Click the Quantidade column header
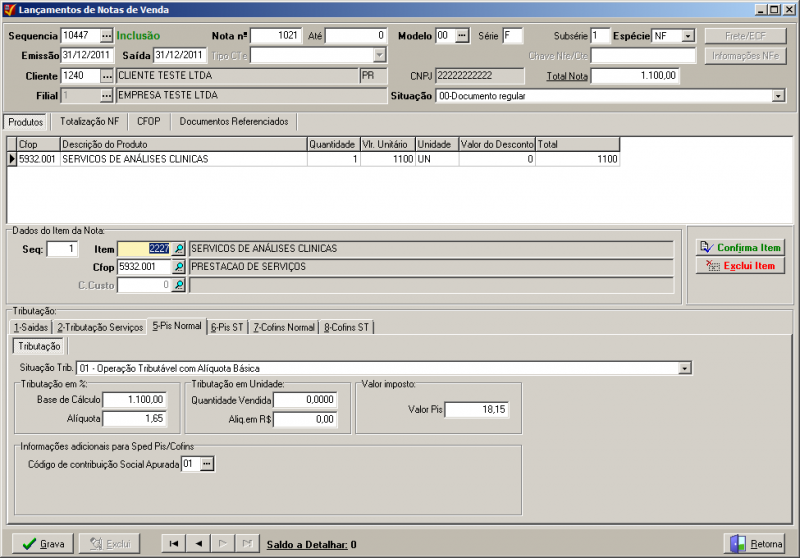The height and width of the screenshot is (558, 800). point(334,144)
